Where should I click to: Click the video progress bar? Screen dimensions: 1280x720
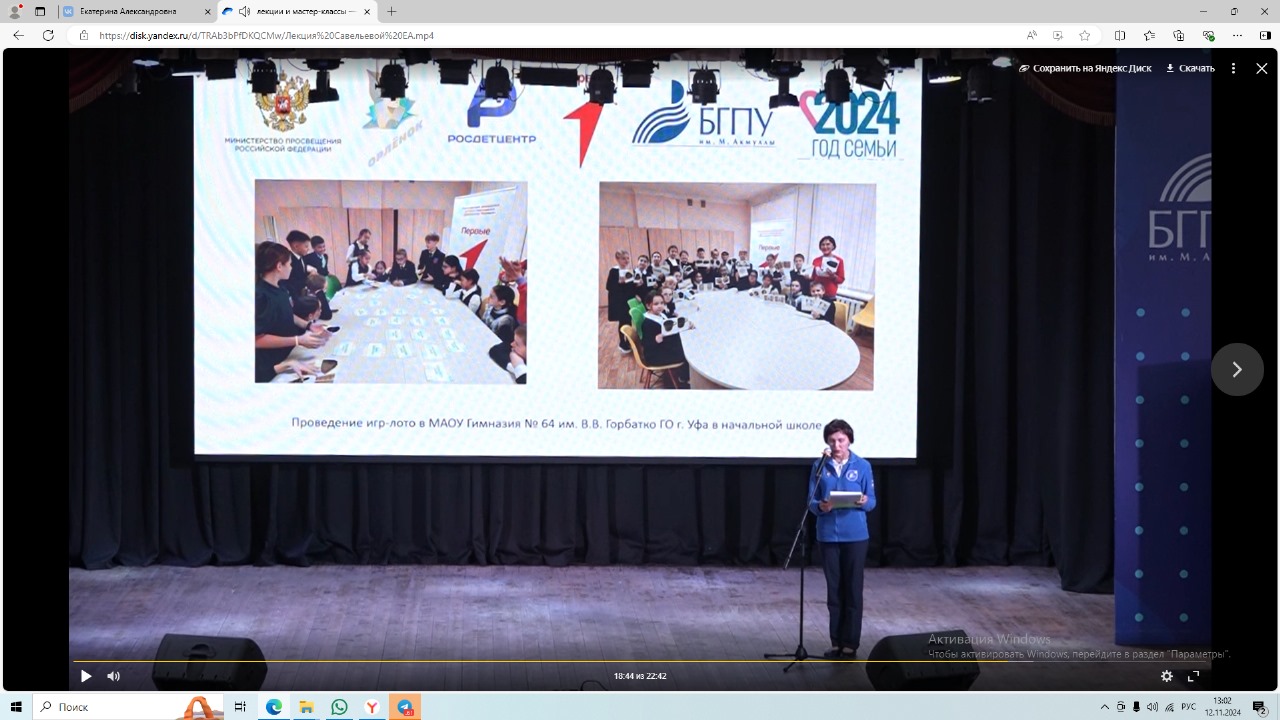pos(640,661)
